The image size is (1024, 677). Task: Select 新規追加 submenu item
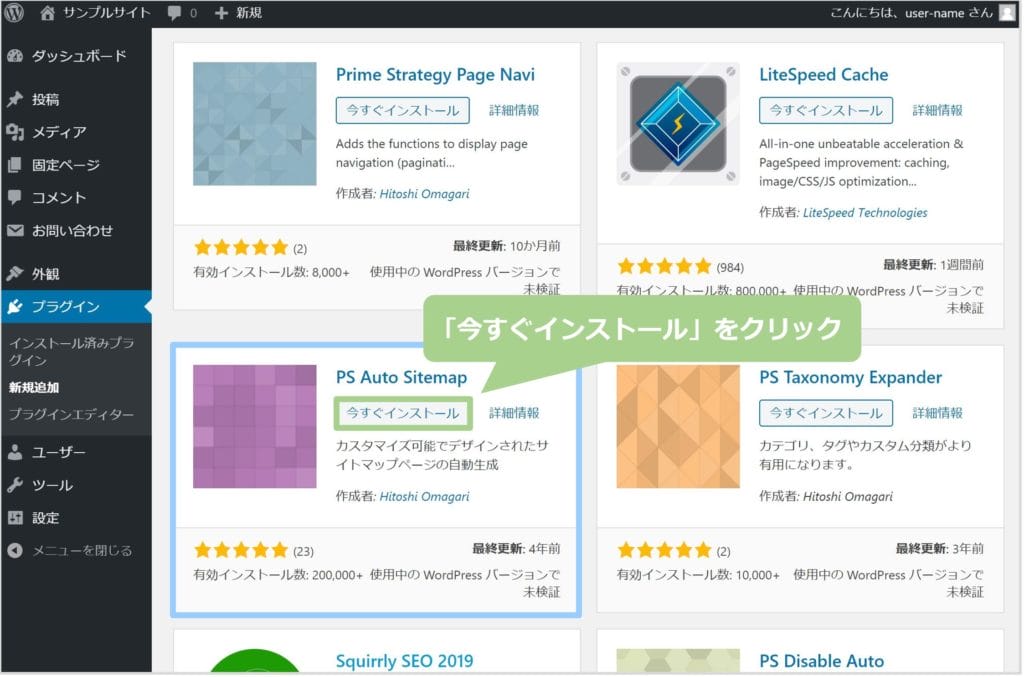click(34, 388)
